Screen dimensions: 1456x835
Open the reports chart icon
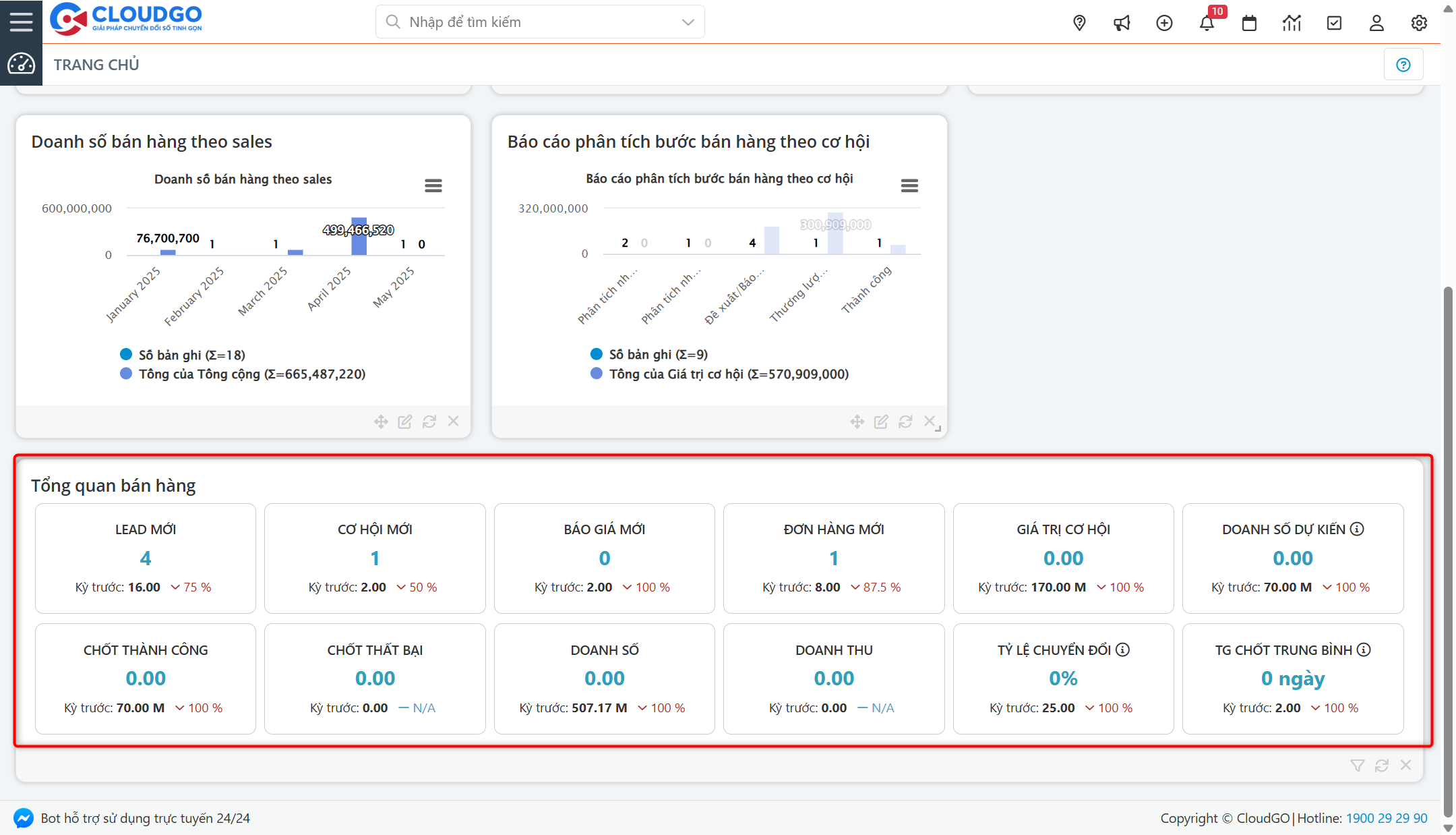pos(1292,23)
